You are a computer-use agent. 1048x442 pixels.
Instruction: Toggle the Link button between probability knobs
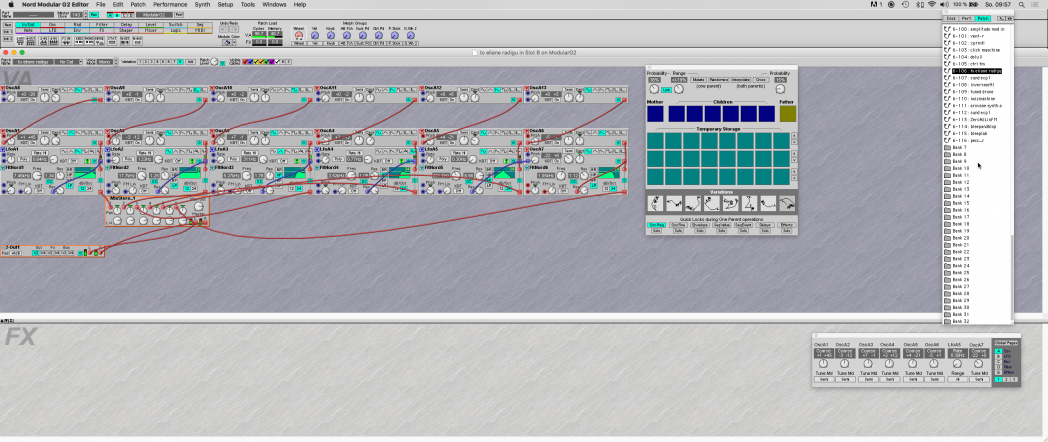[x=667, y=89]
